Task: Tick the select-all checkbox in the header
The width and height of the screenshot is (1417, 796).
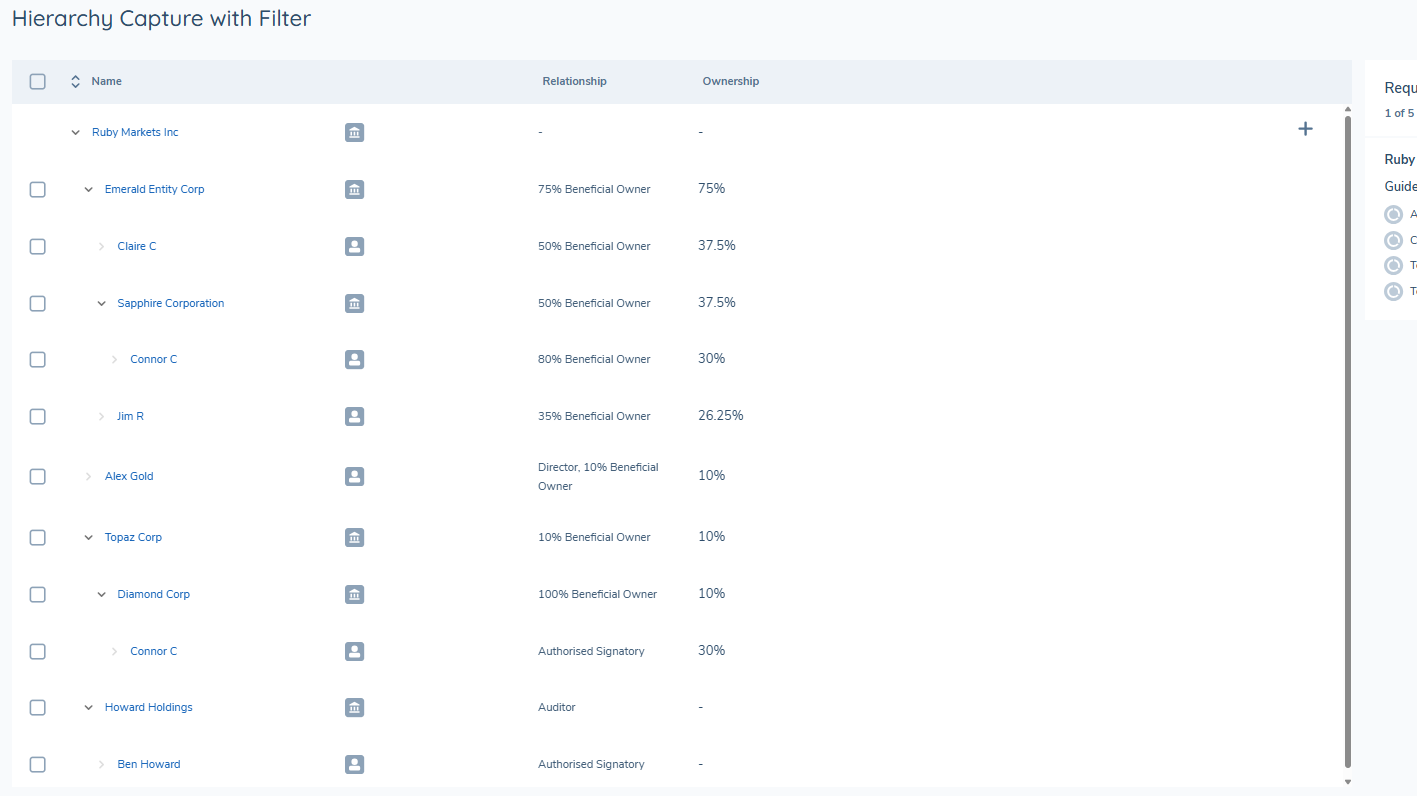Action: tap(38, 82)
